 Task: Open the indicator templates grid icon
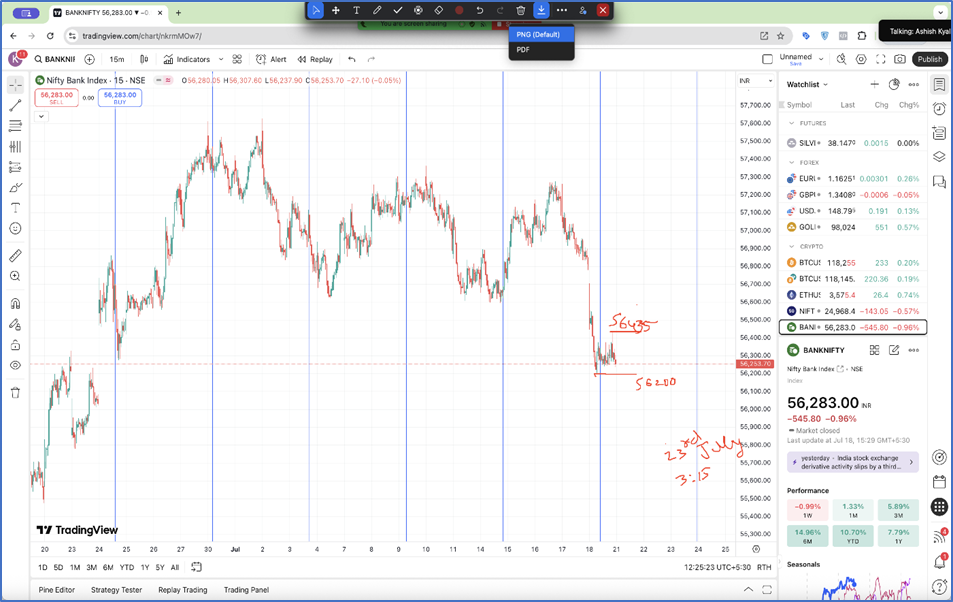(x=237, y=59)
